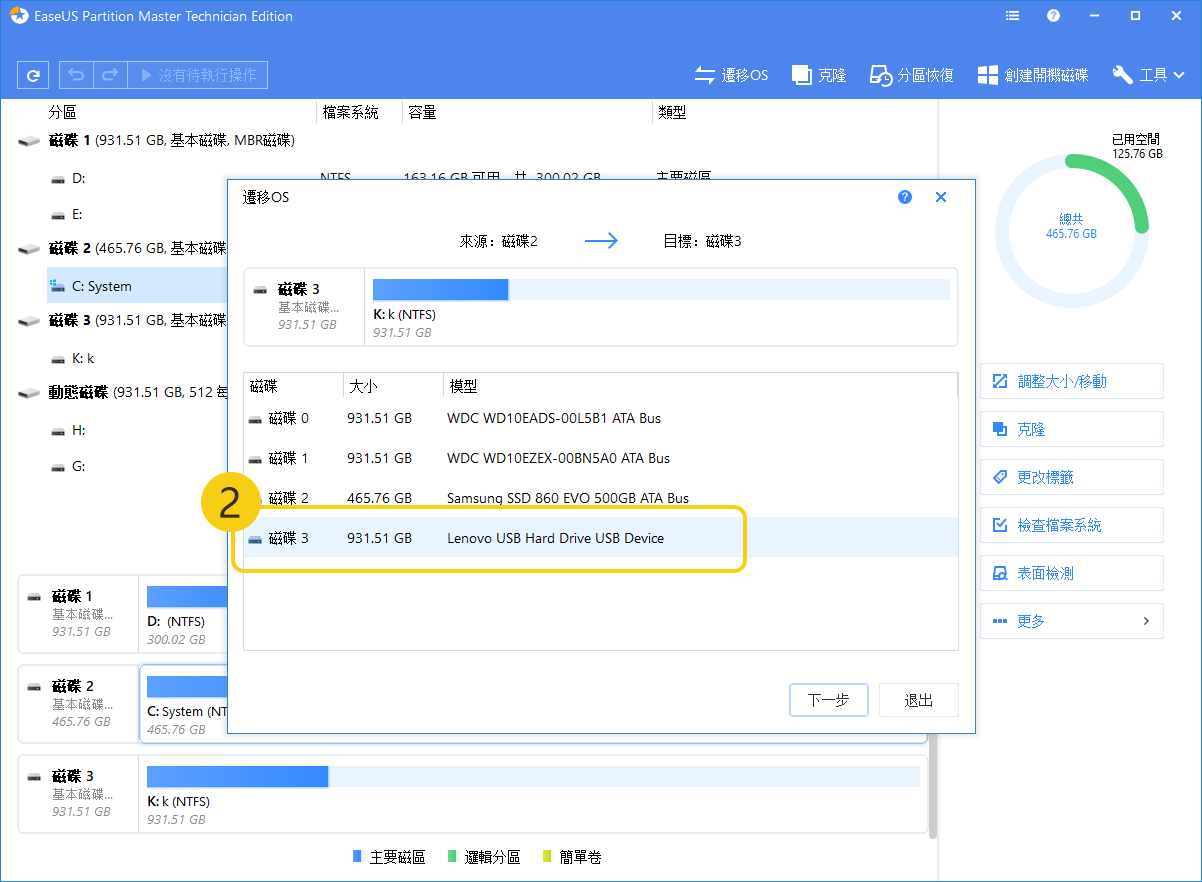Click 表面檢測 in right panel
This screenshot has height=882, width=1202.
coord(1071,573)
